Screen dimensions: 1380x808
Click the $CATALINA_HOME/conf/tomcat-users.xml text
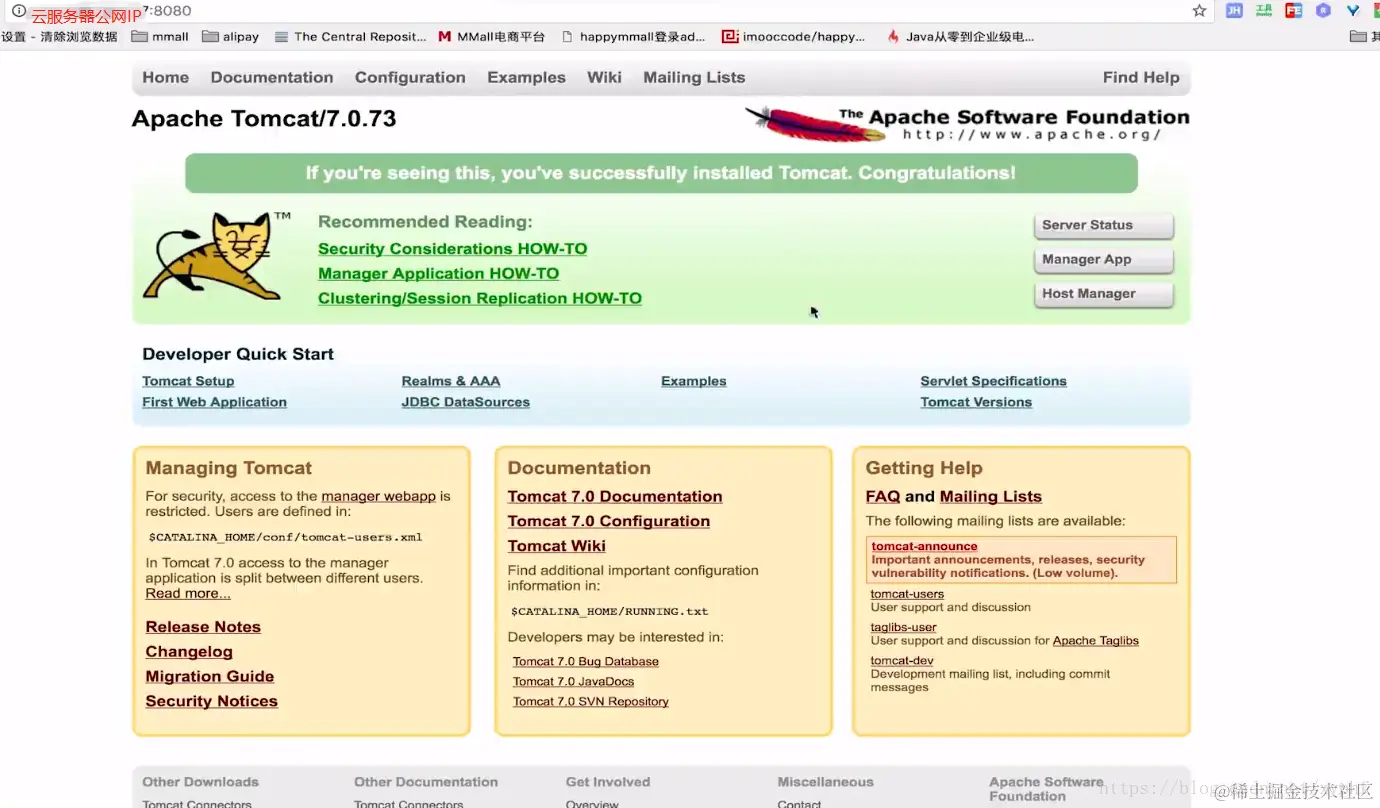pos(285,537)
